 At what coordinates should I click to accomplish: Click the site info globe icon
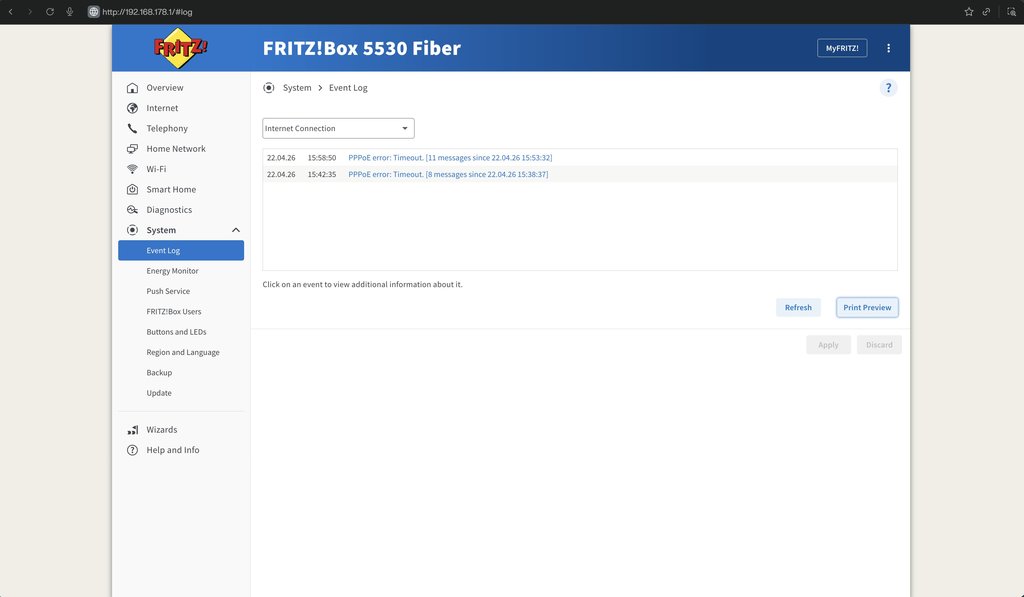[93, 12]
